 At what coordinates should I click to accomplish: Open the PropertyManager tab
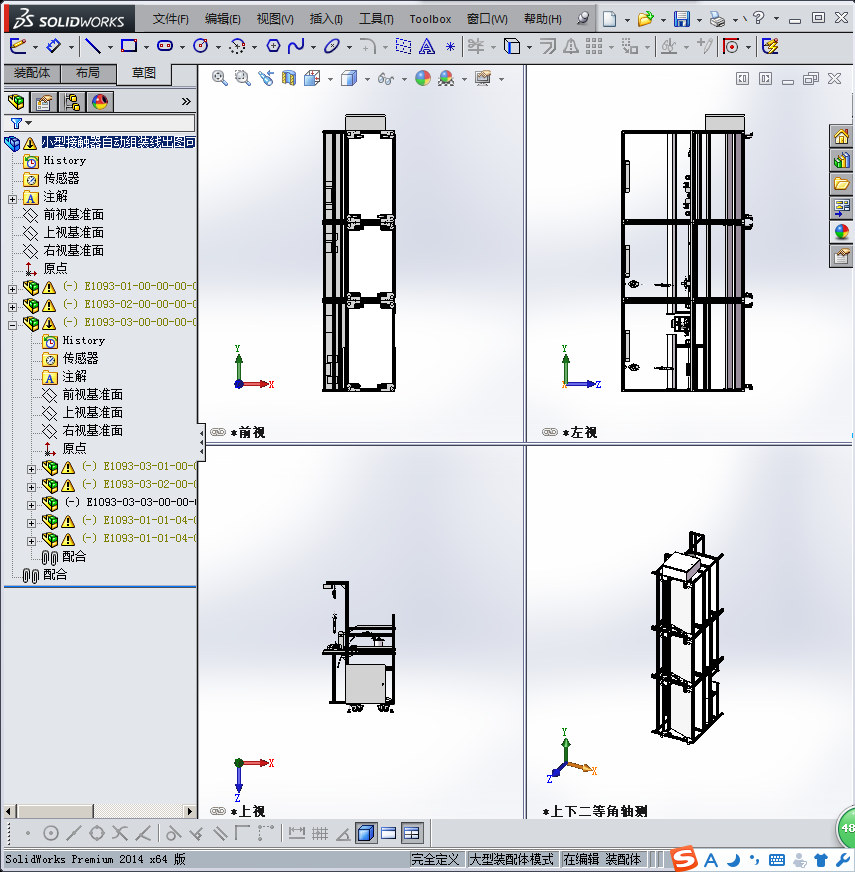[x=44, y=102]
